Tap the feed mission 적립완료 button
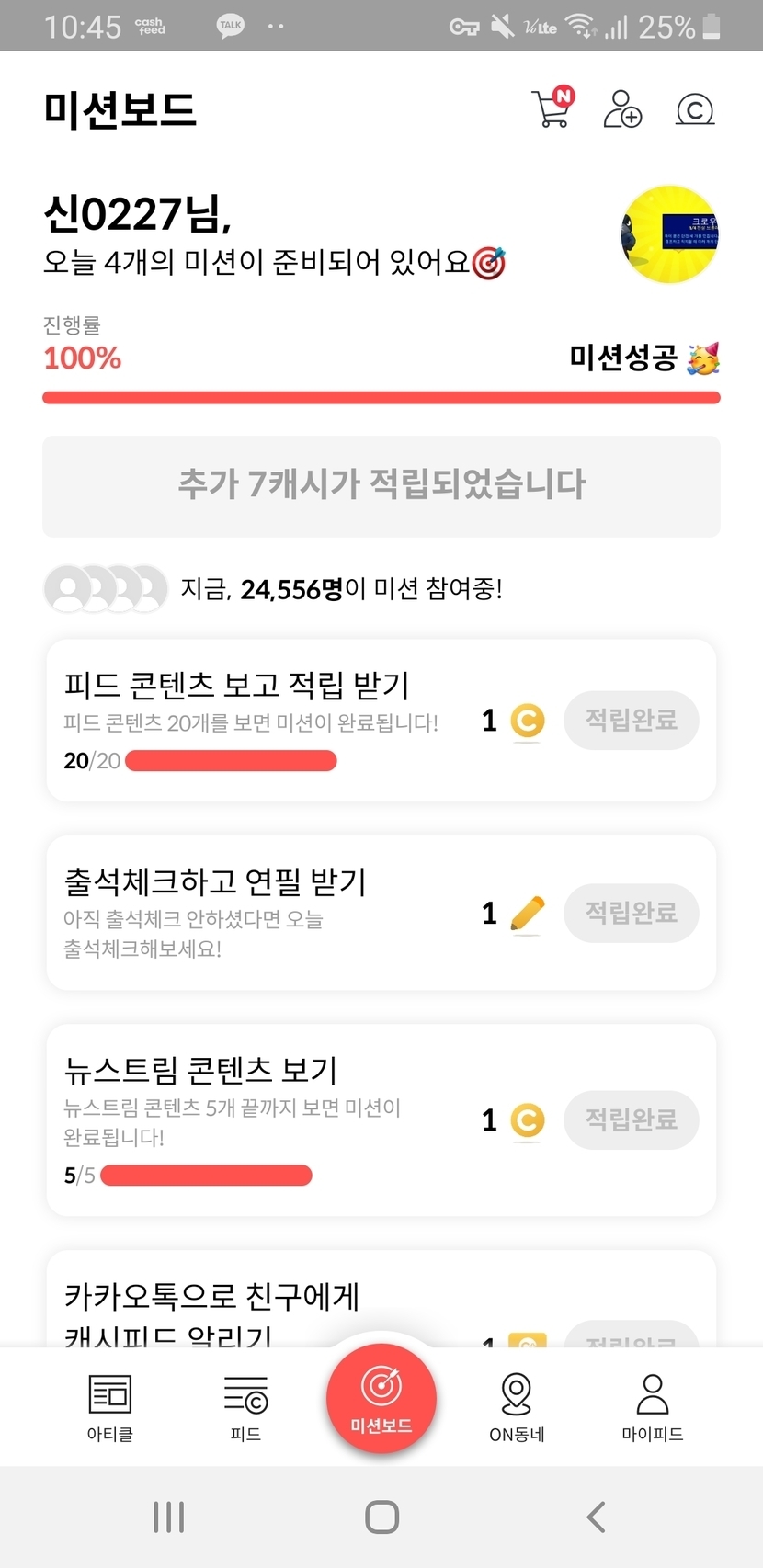This screenshot has width=763, height=1568. click(x=632, y=720)
